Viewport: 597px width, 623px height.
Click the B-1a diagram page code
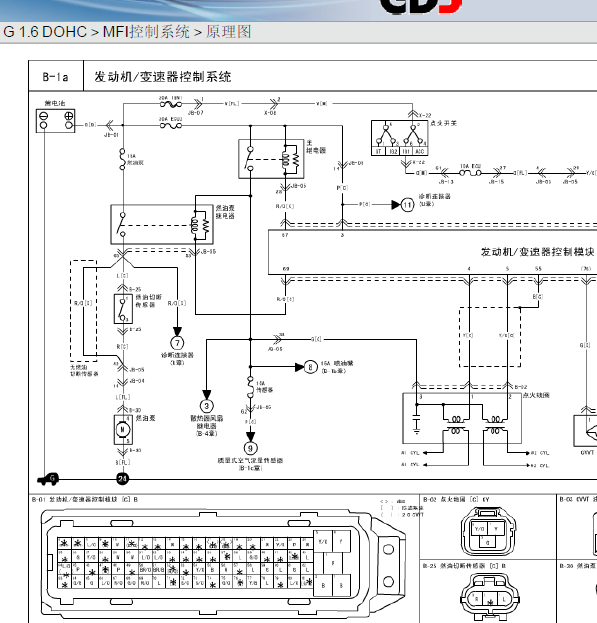56,76
